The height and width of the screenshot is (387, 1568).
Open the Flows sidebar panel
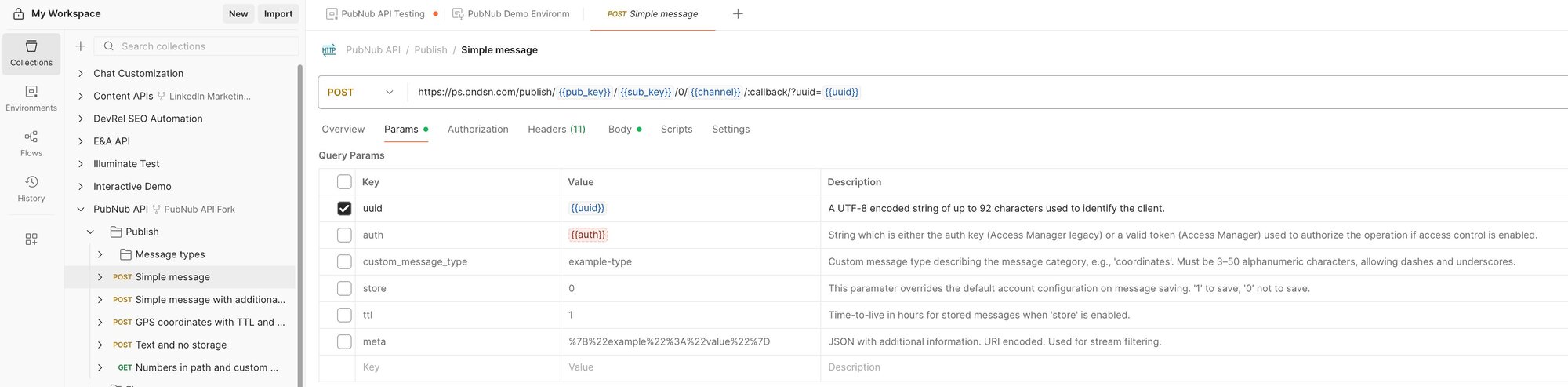(31, 144)
